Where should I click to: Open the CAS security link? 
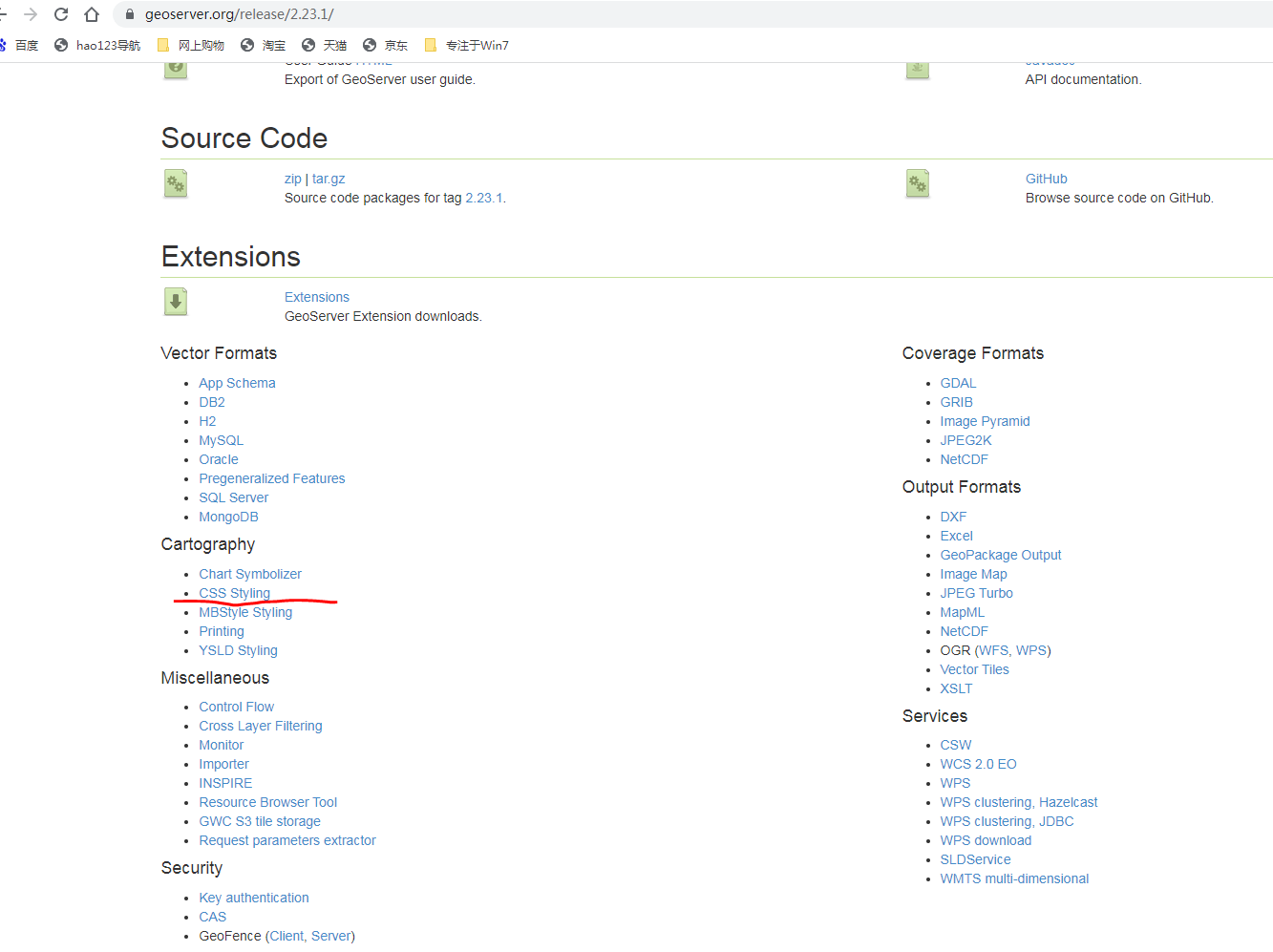point(213,917)
